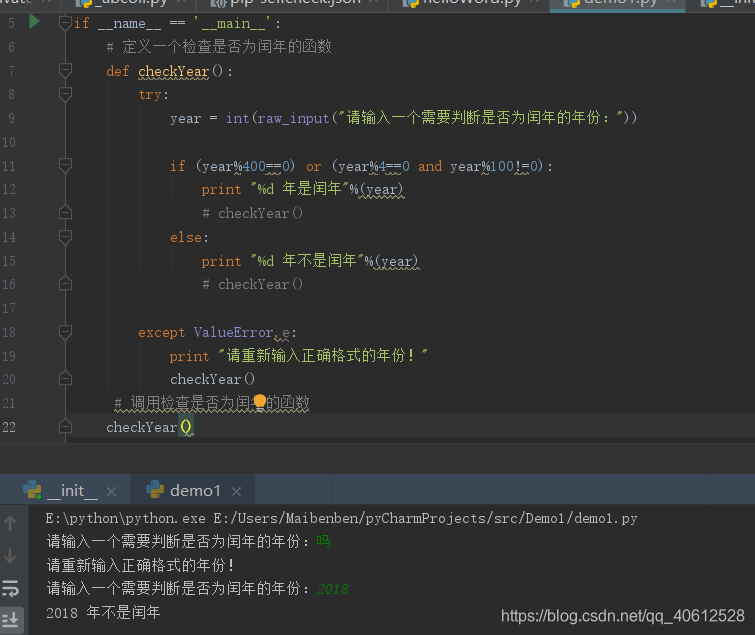The height and width of the screenshot is (635, 755).
Task: Collapse the try block fold on line 8
Action: pyautogui.click(x=65, y=94)
